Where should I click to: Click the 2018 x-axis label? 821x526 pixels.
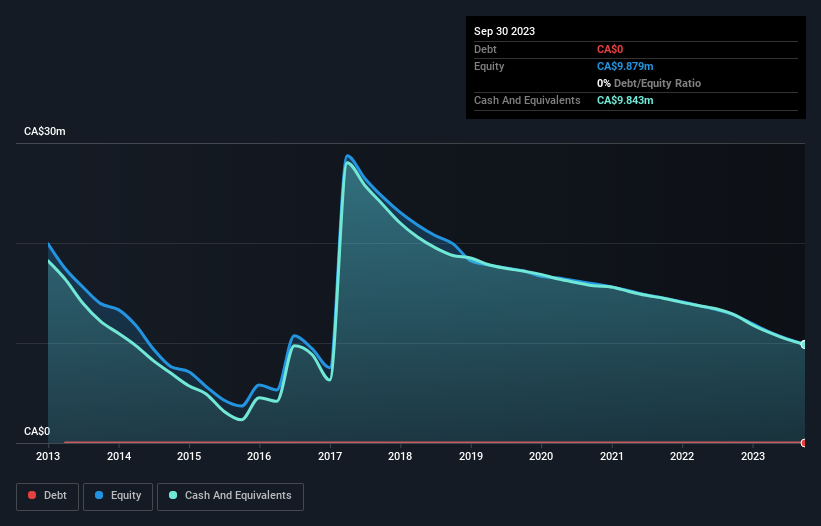pos(400,456)
